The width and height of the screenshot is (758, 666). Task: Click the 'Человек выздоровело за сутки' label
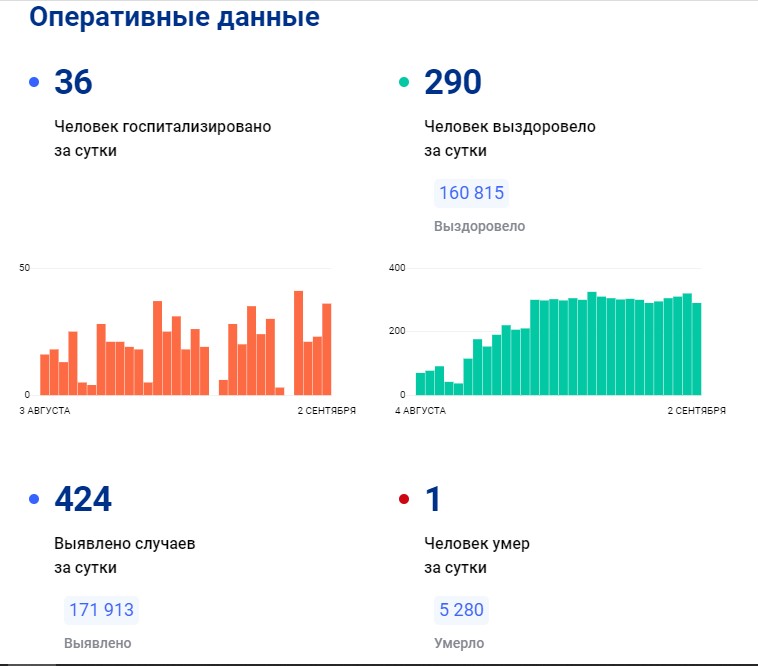pyautogui.click(x=510, y=138)
